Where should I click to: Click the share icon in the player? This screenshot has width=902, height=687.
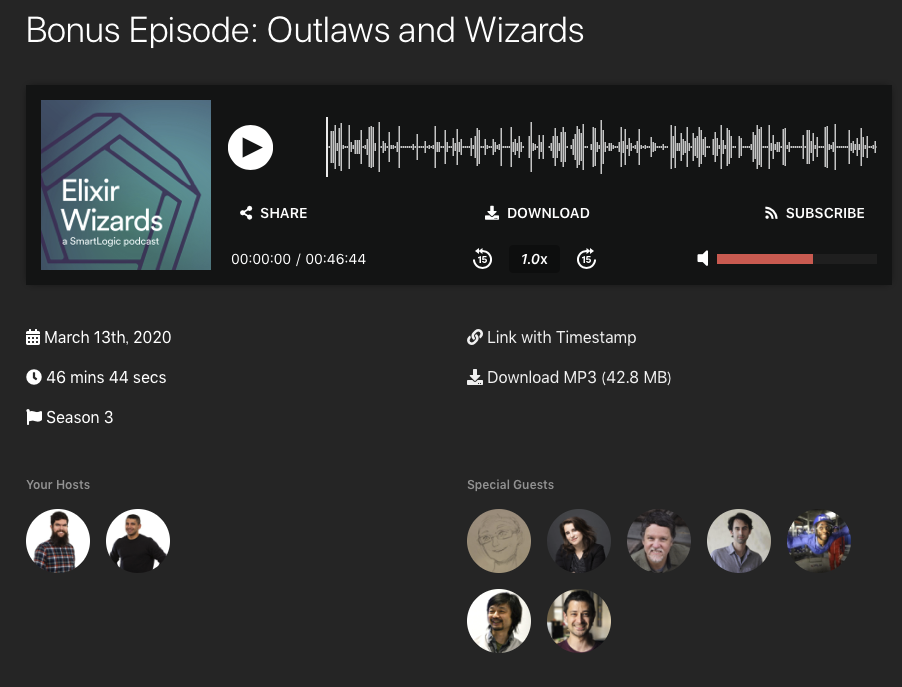[x=246, y=213]
